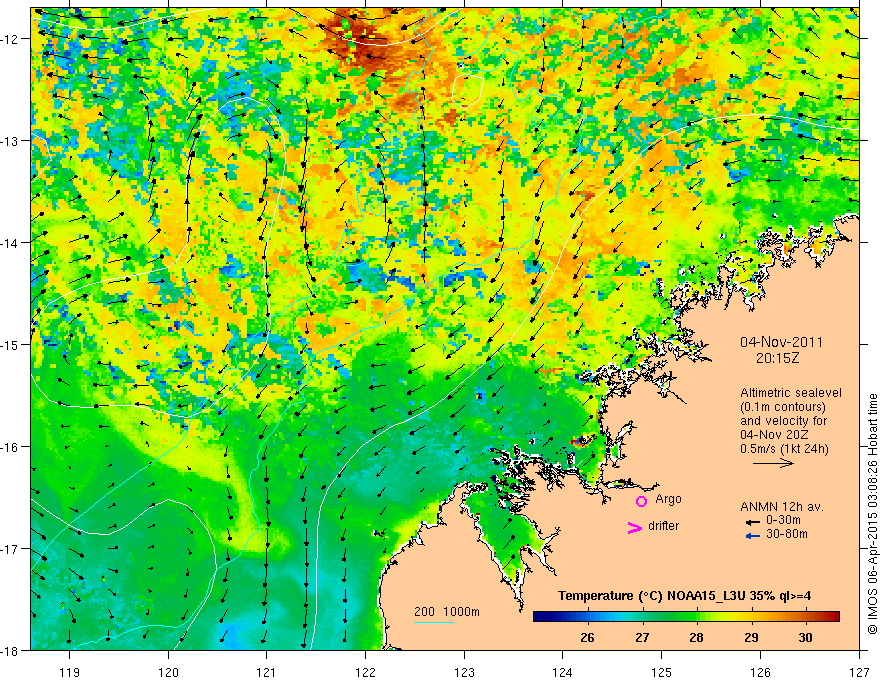Click the '0-30m' depth label
The width and height of the screenshot is (880, 680).
[783, 520]
